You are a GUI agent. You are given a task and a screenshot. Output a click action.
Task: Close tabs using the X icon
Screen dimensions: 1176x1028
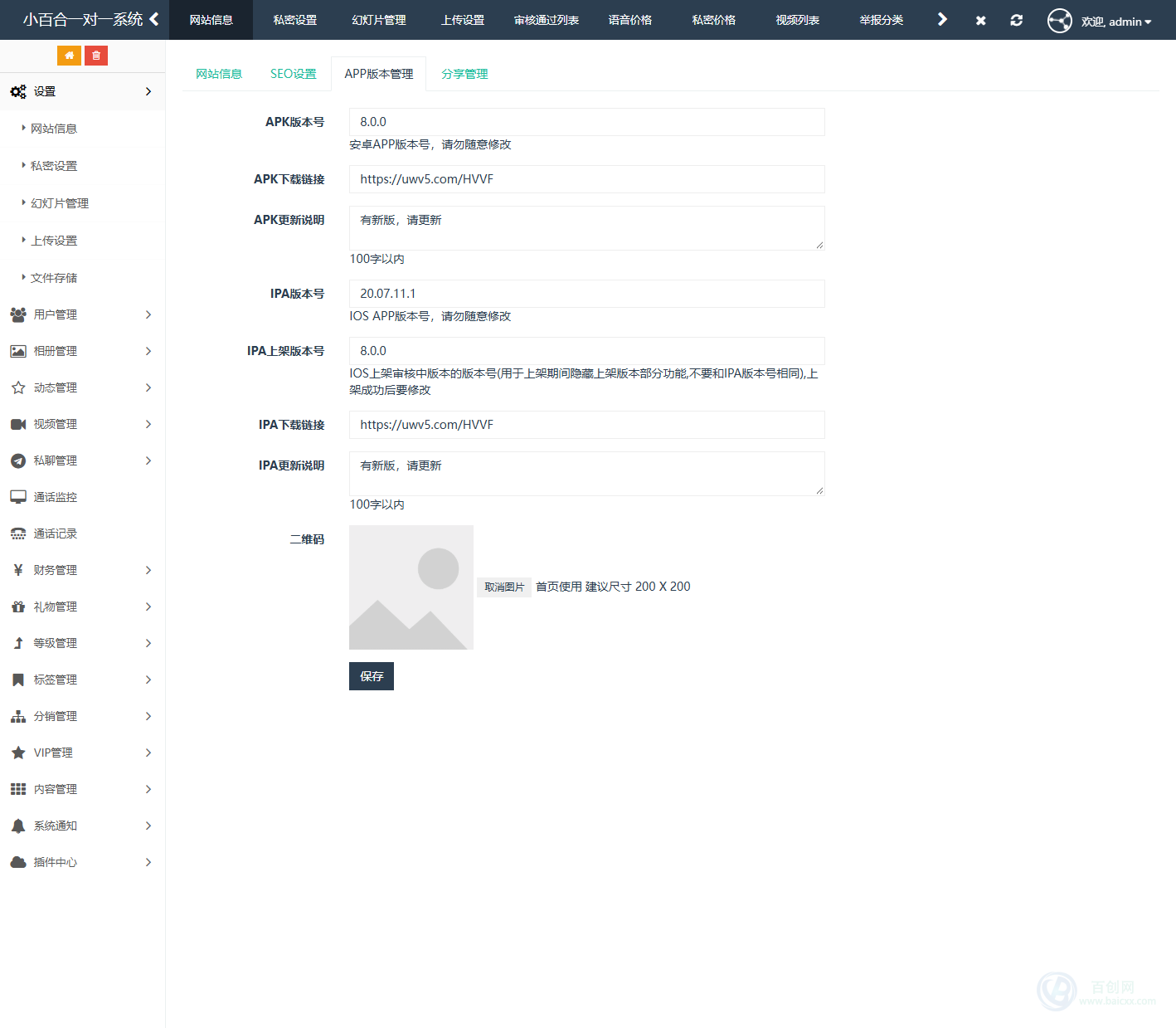click(981, 20)
